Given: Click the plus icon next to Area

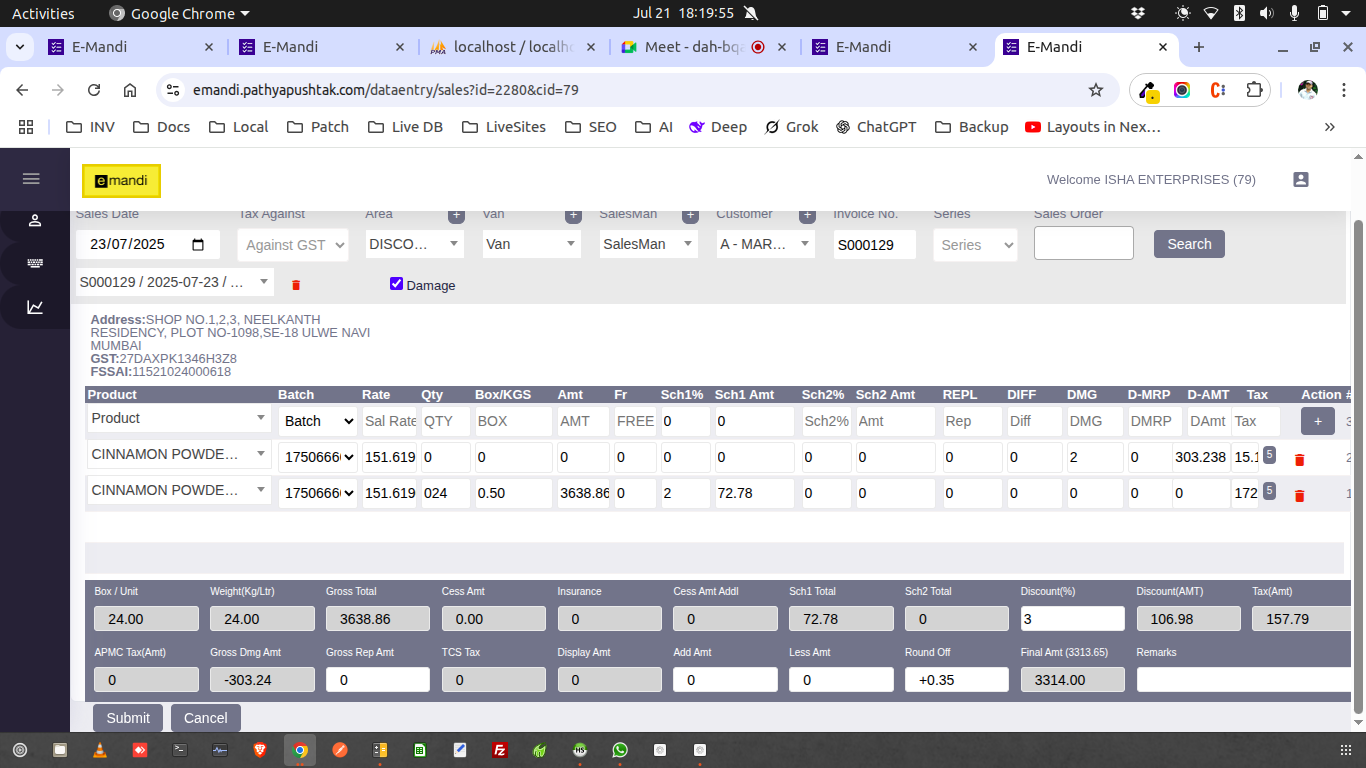Looking at the screenshot, I should pos(456,215).
